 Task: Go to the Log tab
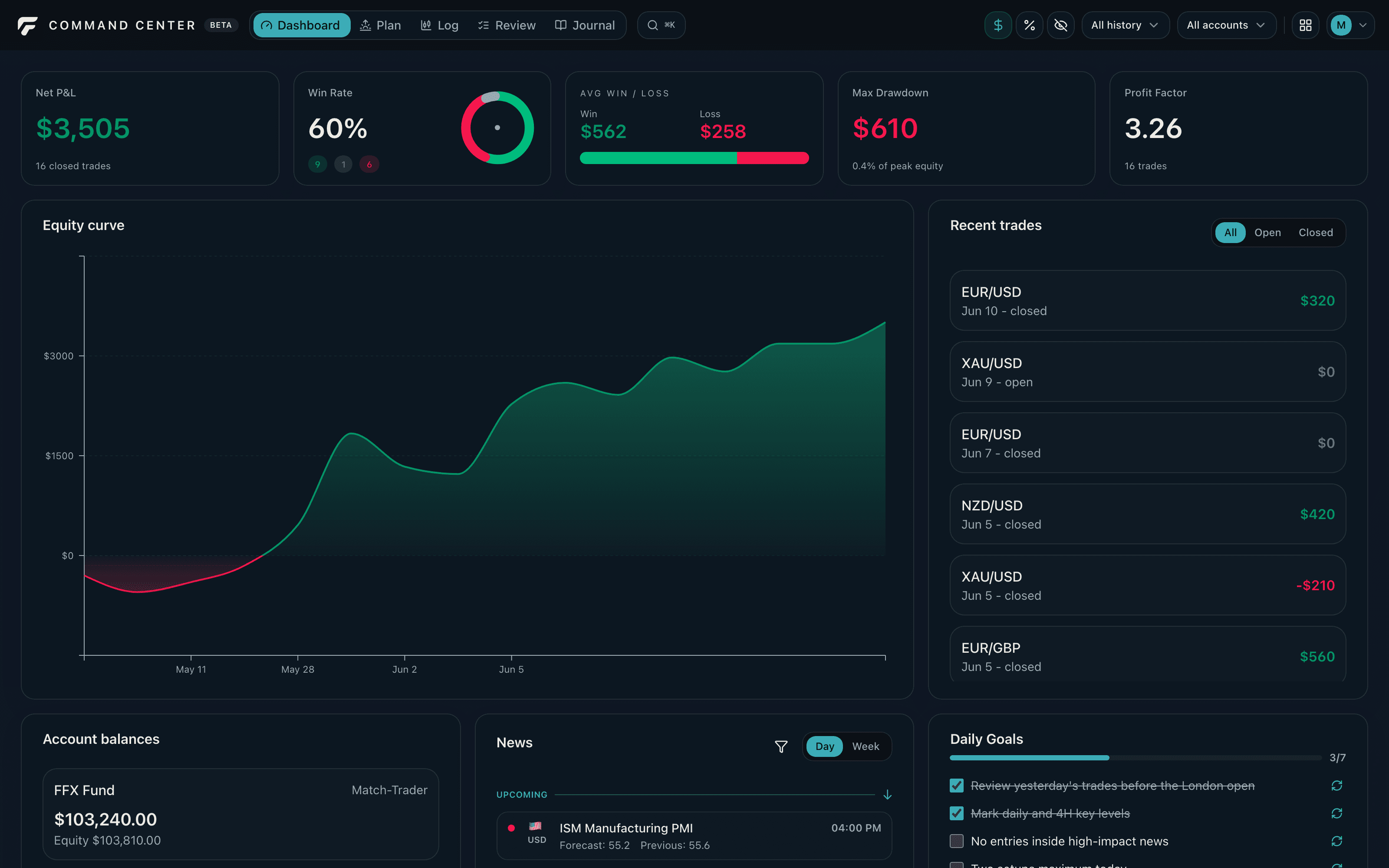[x=440, y=25]
